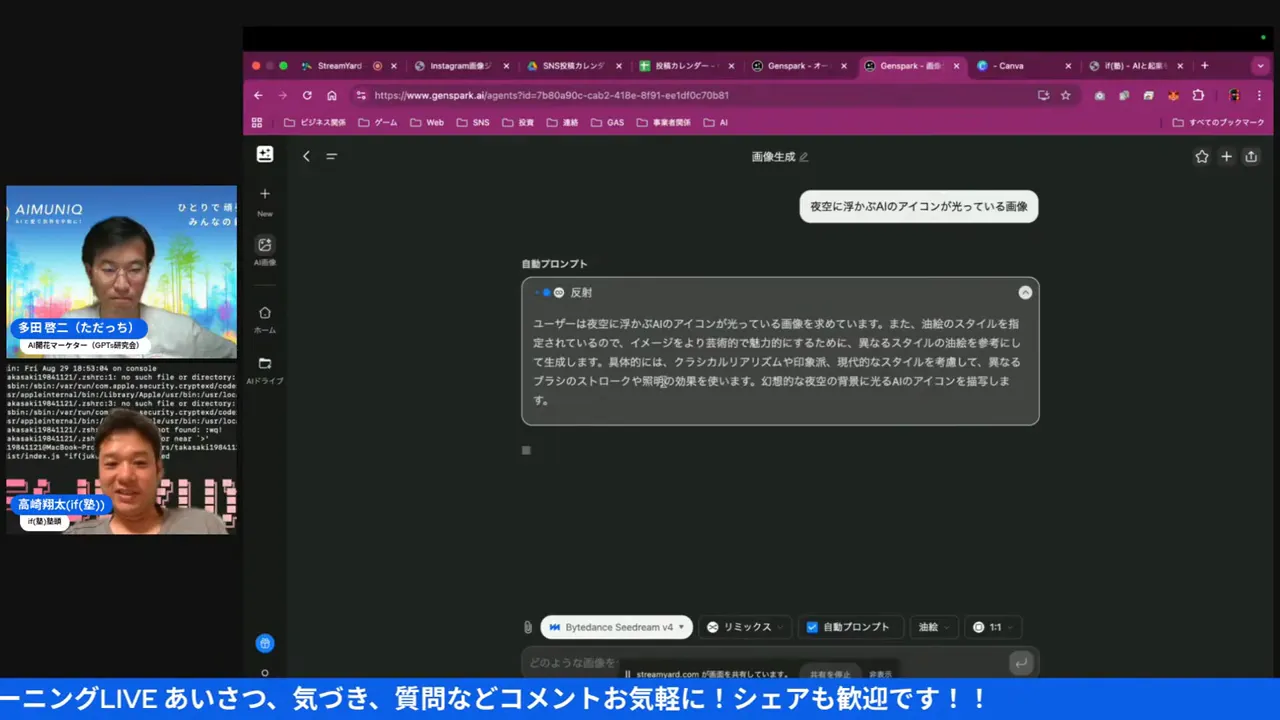Go to ホーム in the sidebar

coord(265,313)
